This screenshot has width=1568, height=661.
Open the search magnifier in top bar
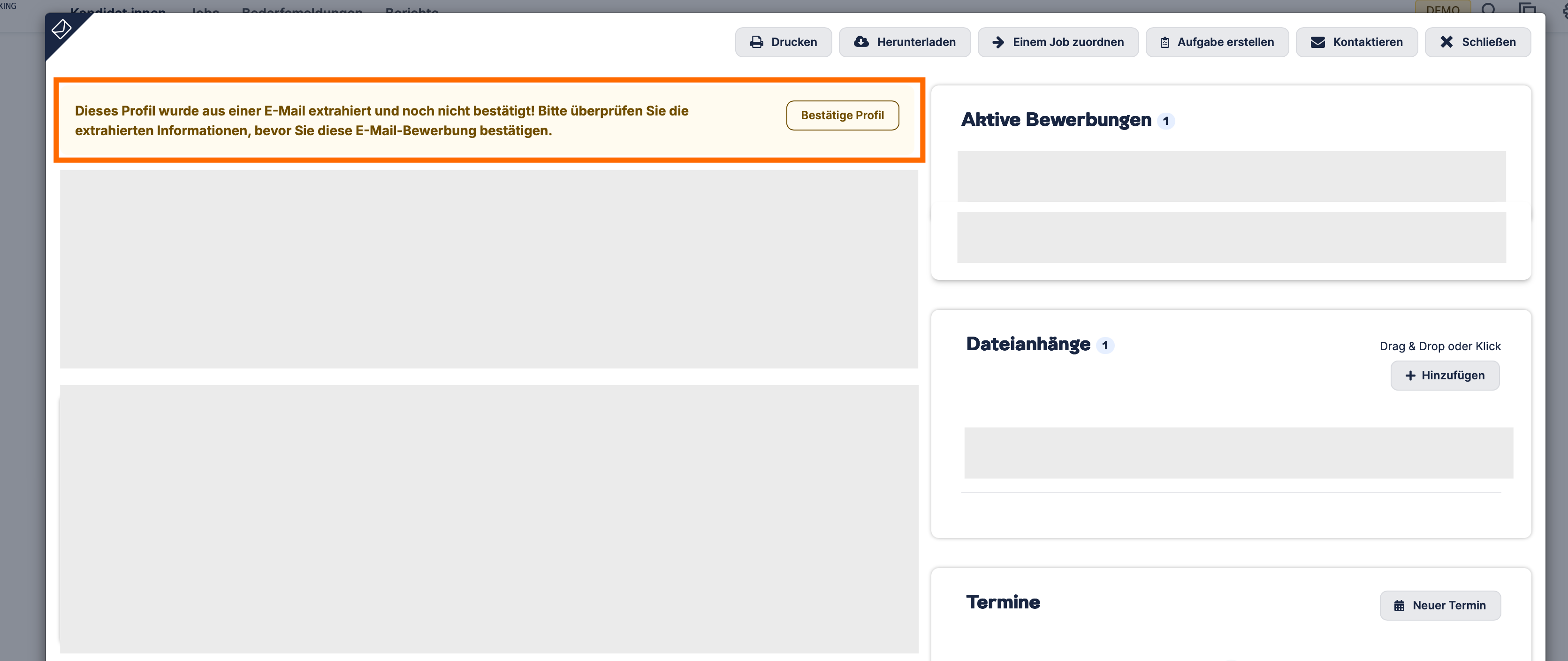(1488, 8)
